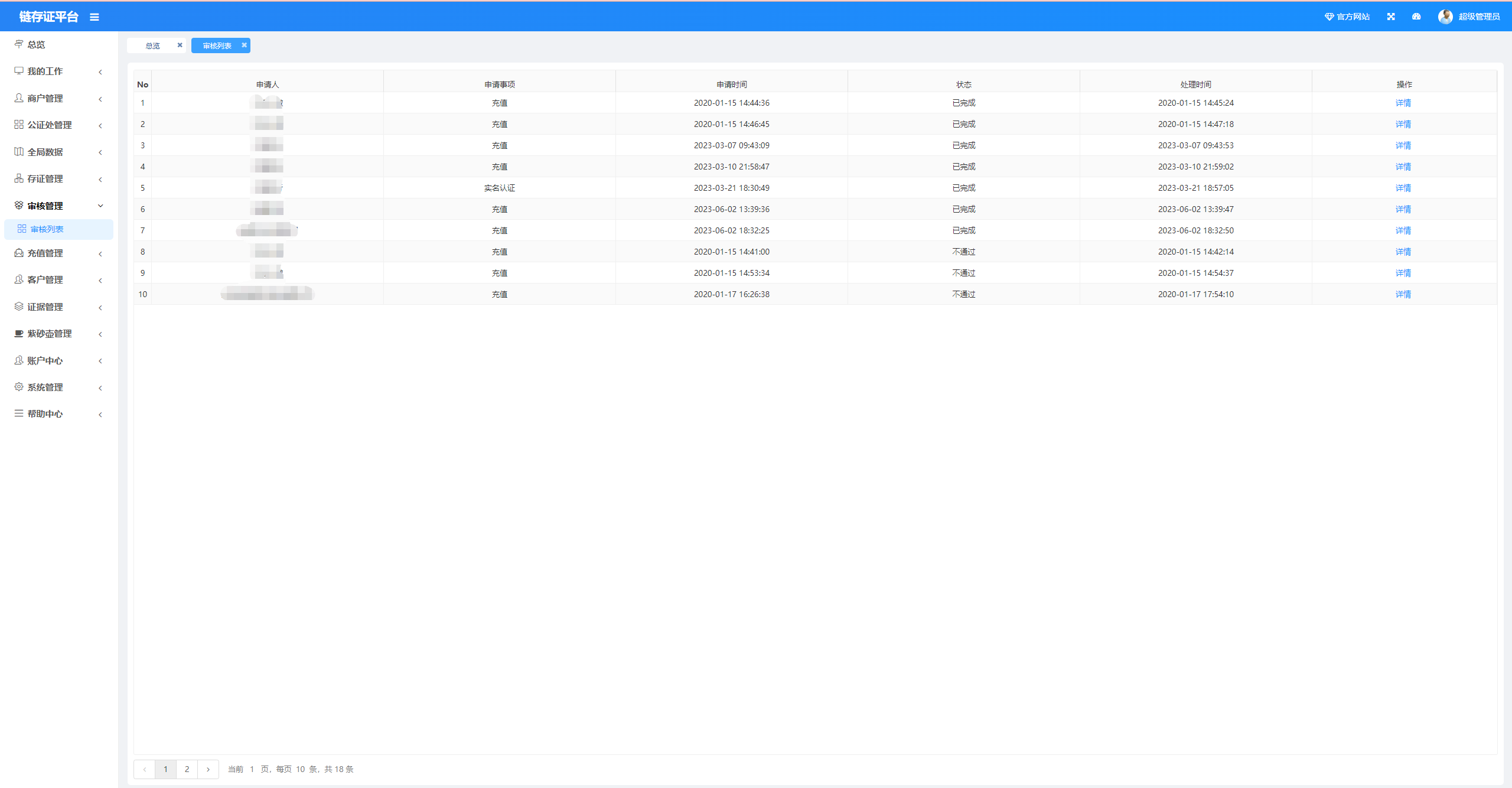View 详情 for row 10

click(1403, 294)
